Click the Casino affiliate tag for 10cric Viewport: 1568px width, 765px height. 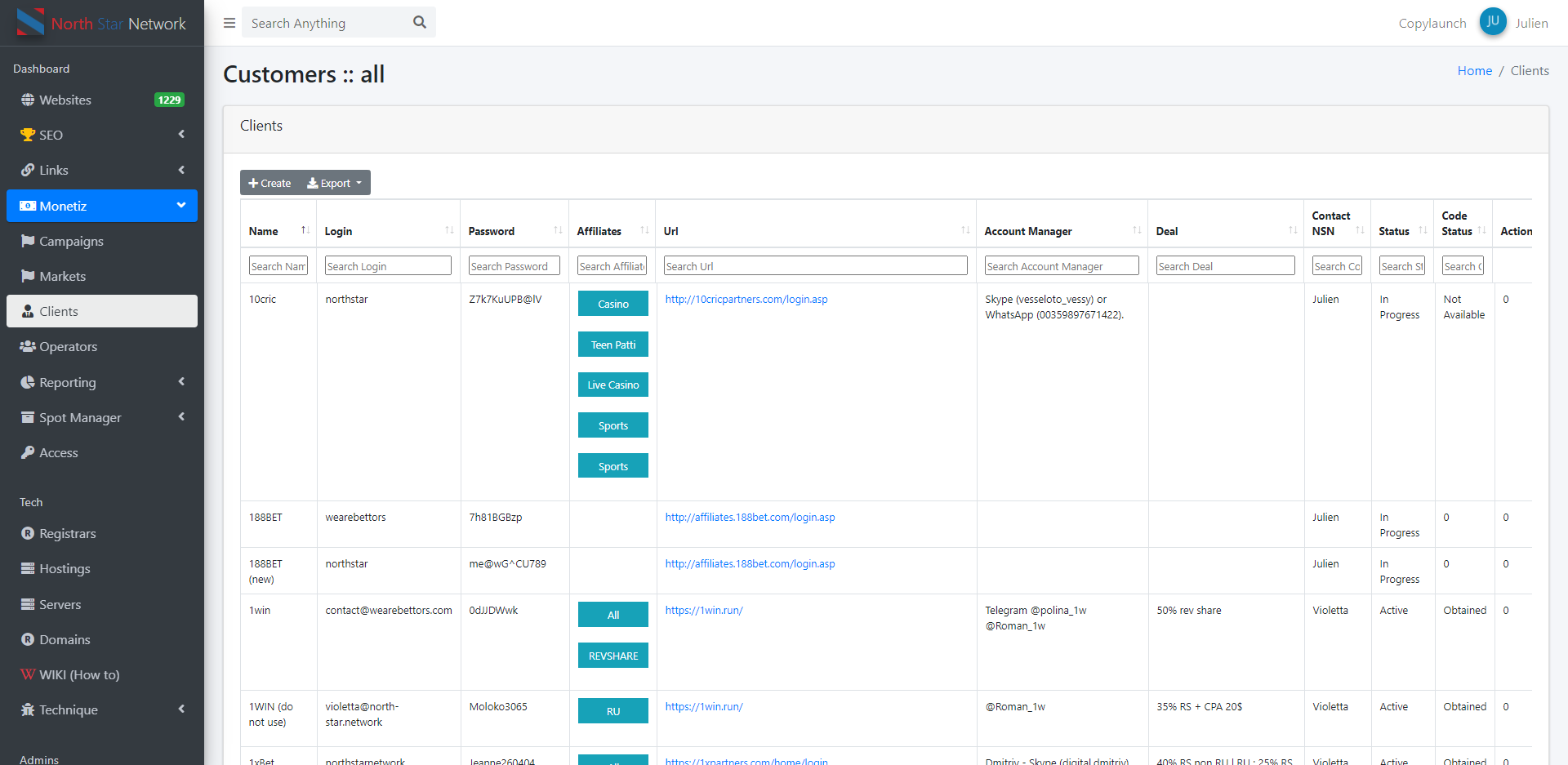tap(612, 304)
